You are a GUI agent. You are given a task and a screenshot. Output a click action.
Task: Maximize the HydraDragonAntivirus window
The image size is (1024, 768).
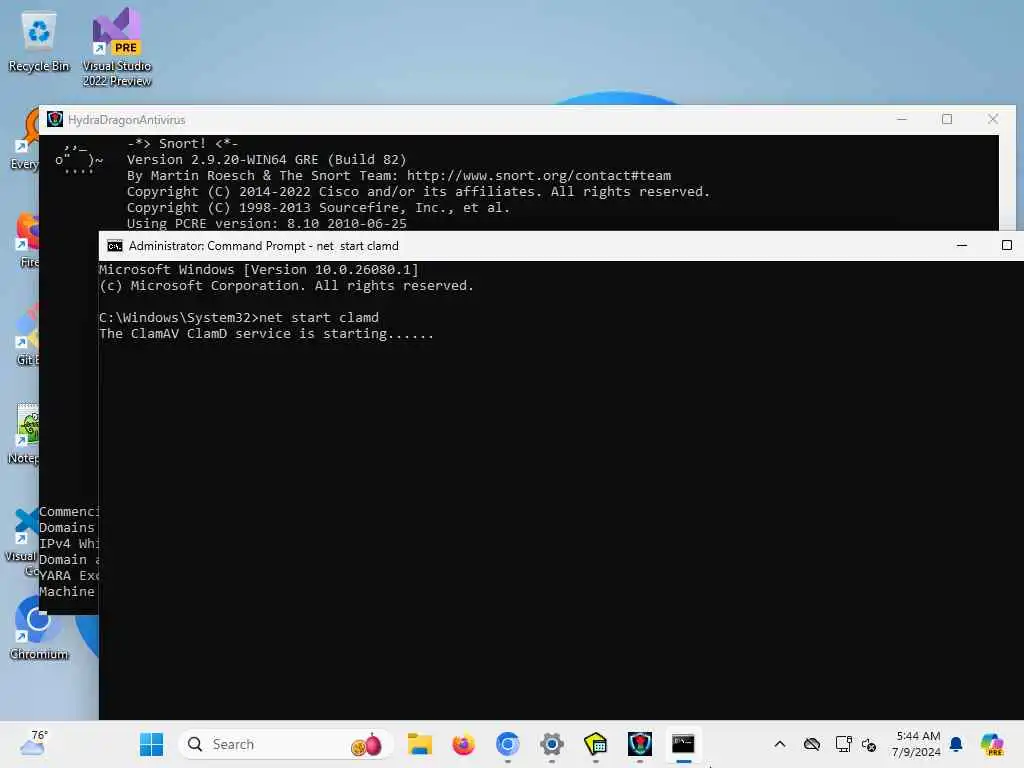pos(947,119)
